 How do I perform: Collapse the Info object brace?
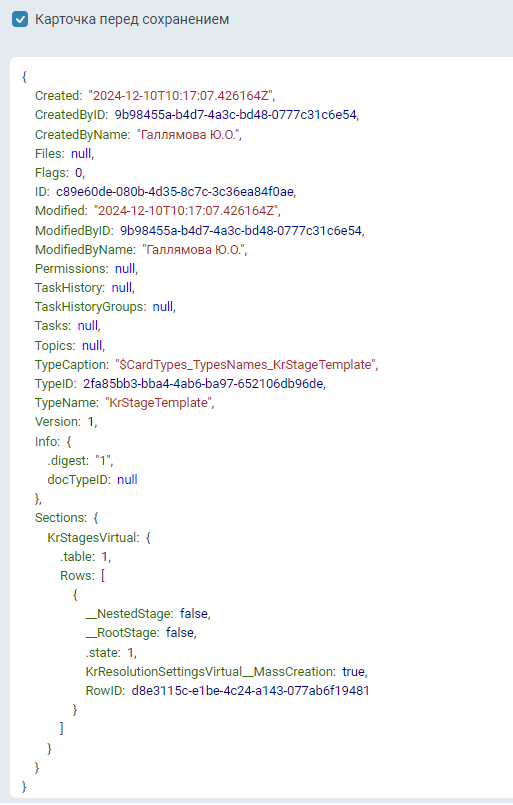(x=69, y=442)
